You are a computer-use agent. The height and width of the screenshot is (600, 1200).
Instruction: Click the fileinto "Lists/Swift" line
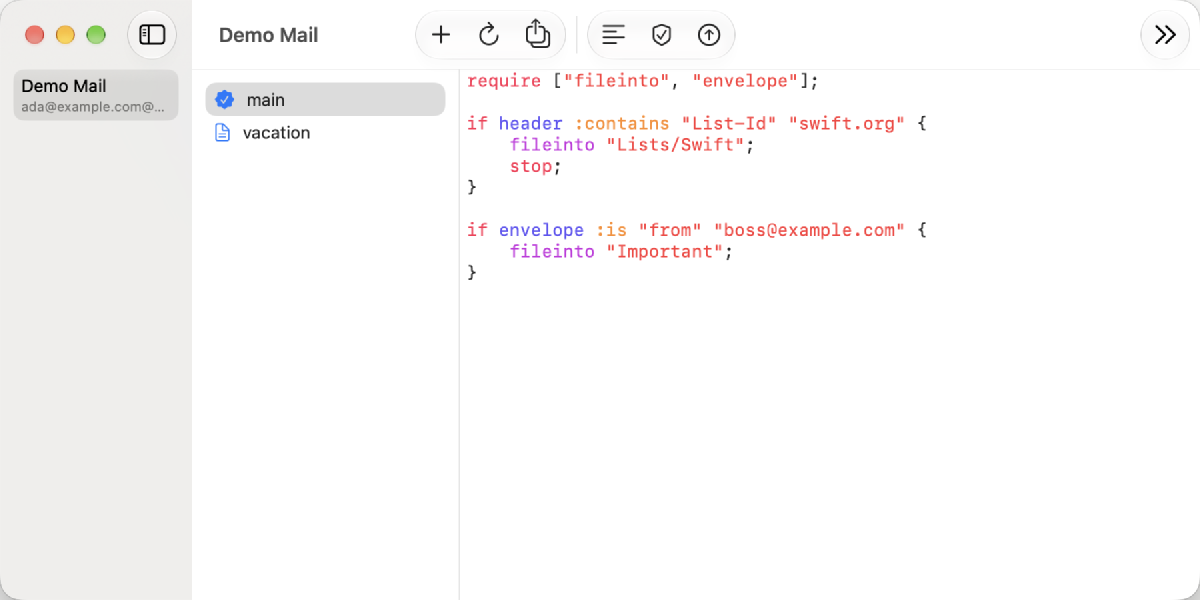tap(631, 145)
